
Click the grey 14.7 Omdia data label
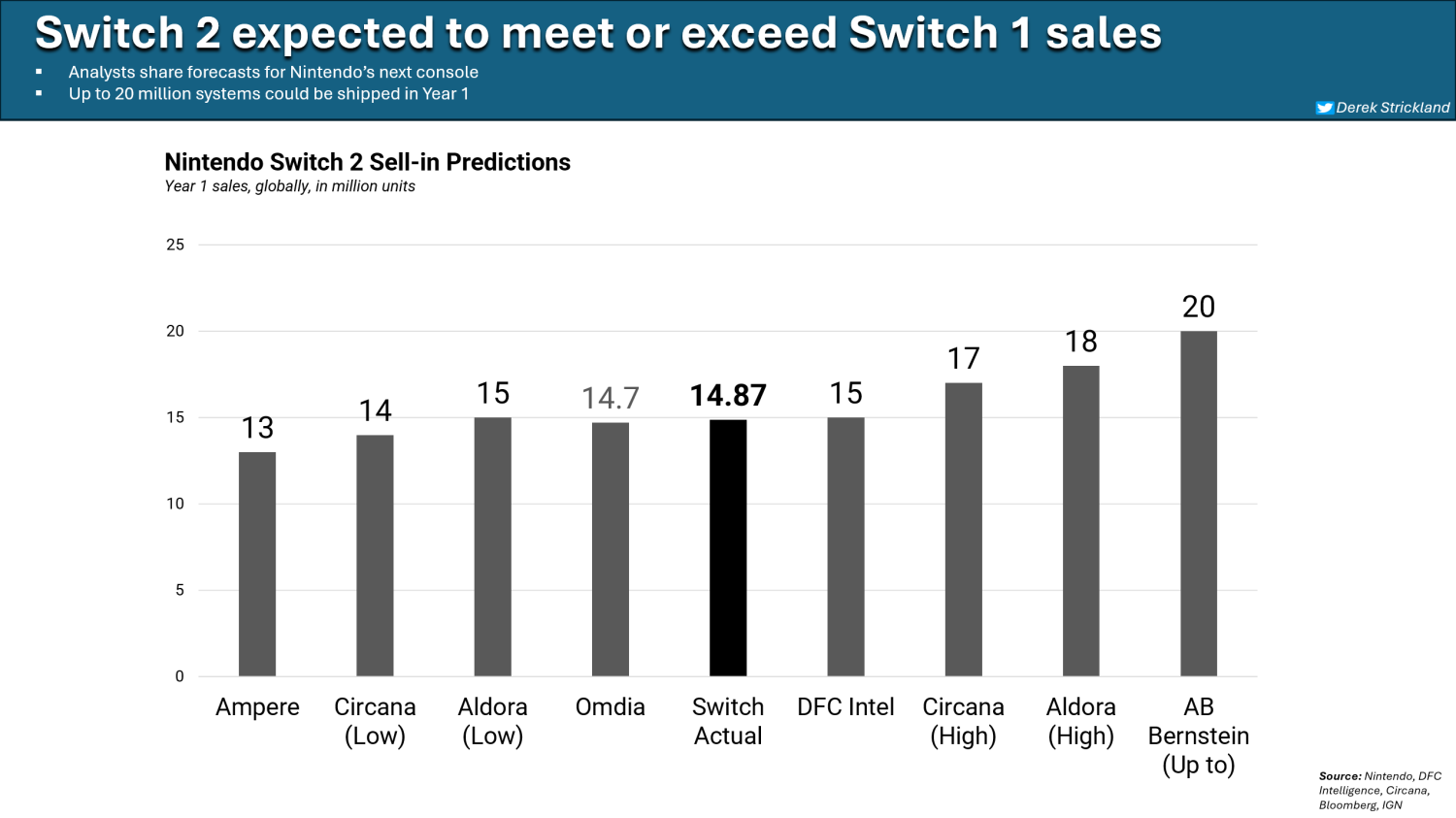611,398
